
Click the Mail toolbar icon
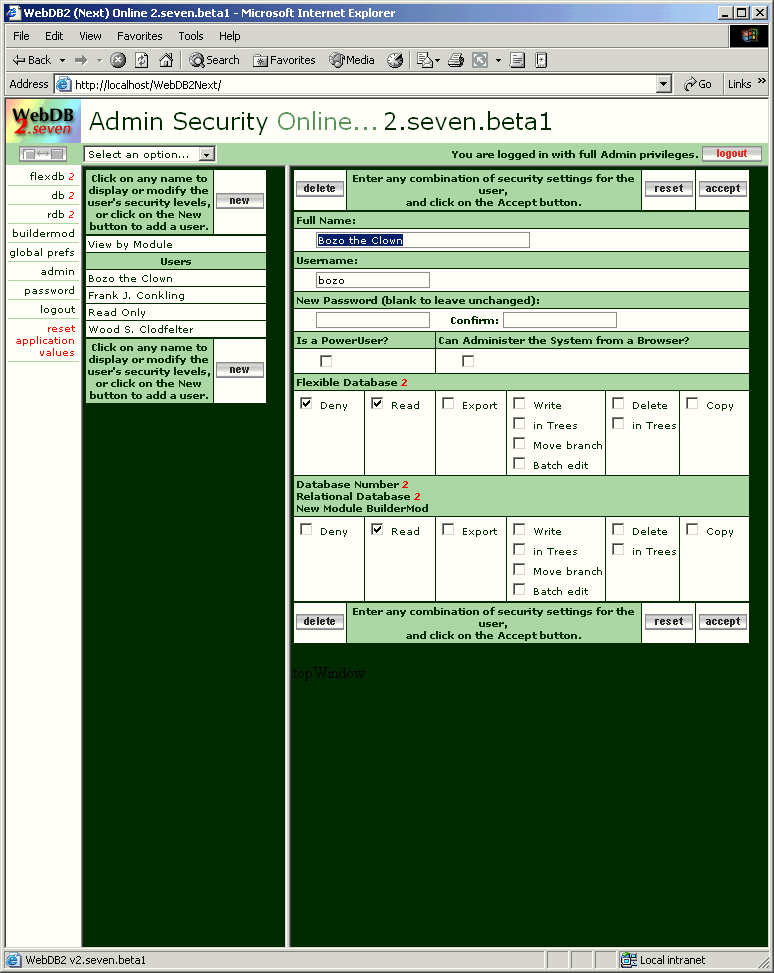(x=425, y=60)
